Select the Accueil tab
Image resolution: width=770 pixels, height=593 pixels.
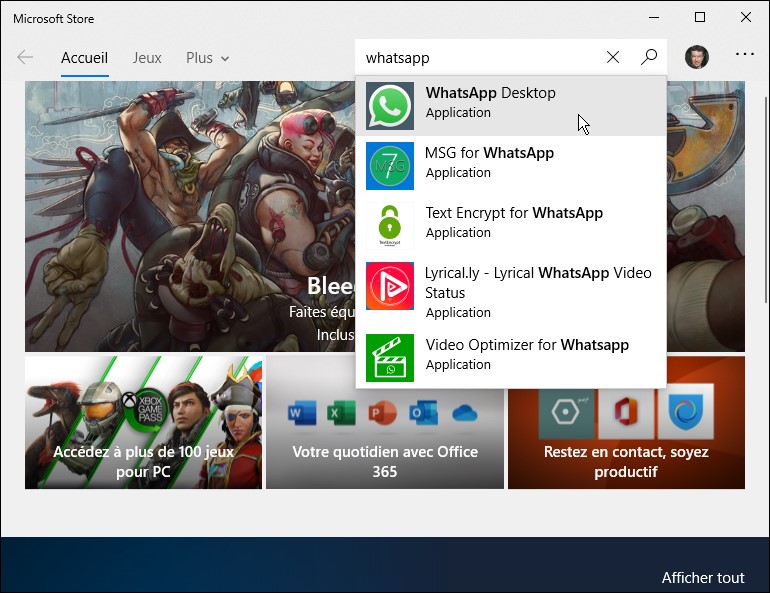click(x=84, y=58)
